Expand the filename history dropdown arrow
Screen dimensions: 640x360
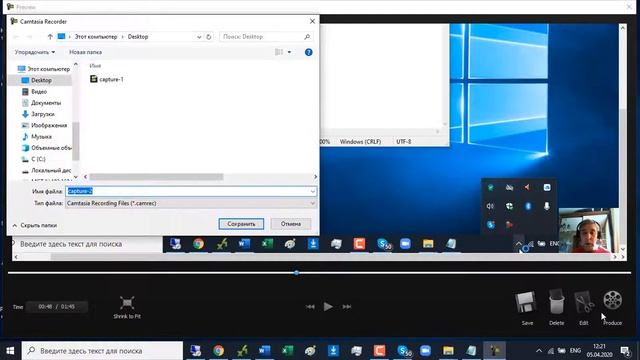(x=312, y=191)
